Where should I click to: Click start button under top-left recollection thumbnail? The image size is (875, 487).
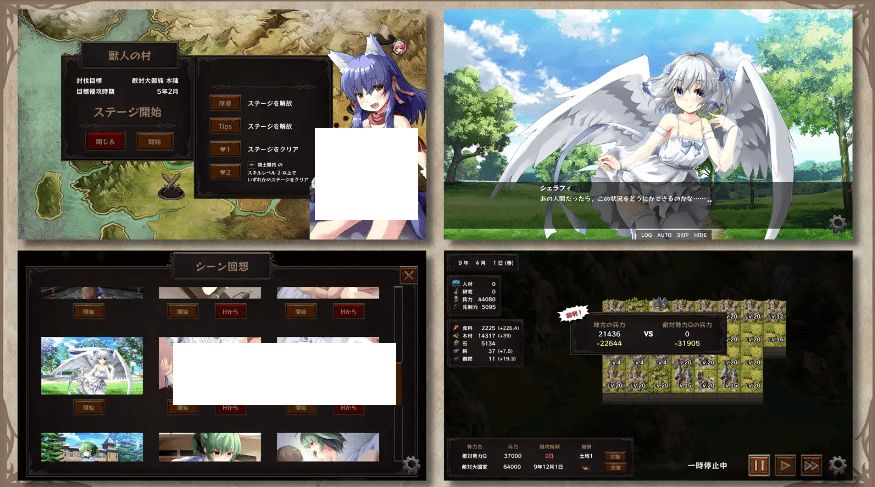point(89,311)
